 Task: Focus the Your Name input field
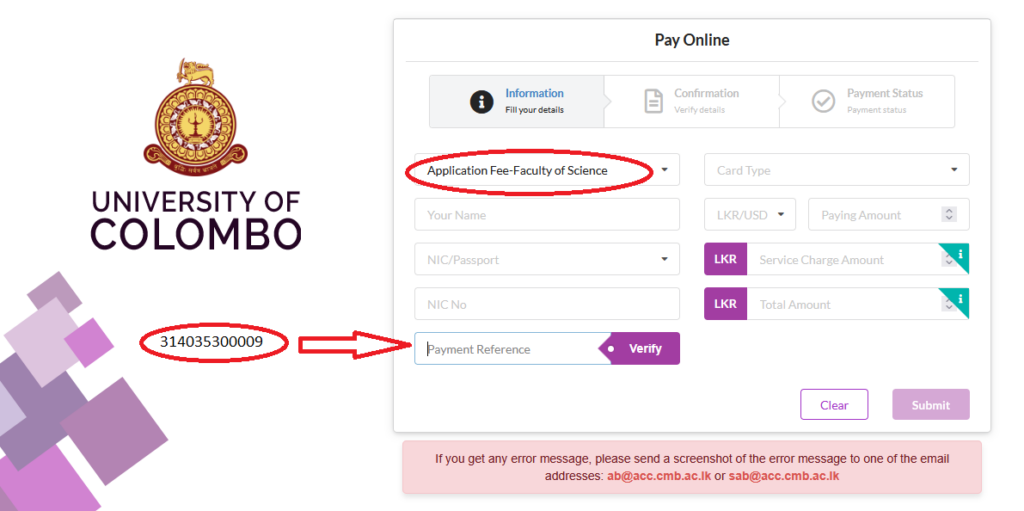[547, 214]
